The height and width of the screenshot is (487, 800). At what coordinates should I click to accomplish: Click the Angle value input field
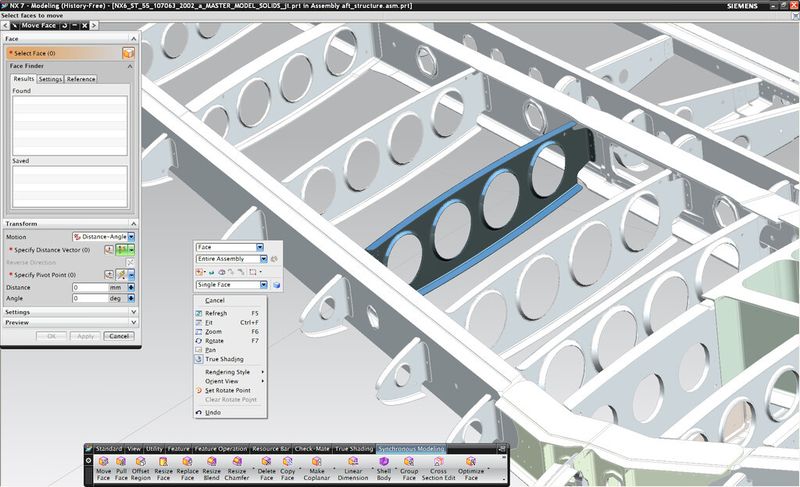click(90, 298)
